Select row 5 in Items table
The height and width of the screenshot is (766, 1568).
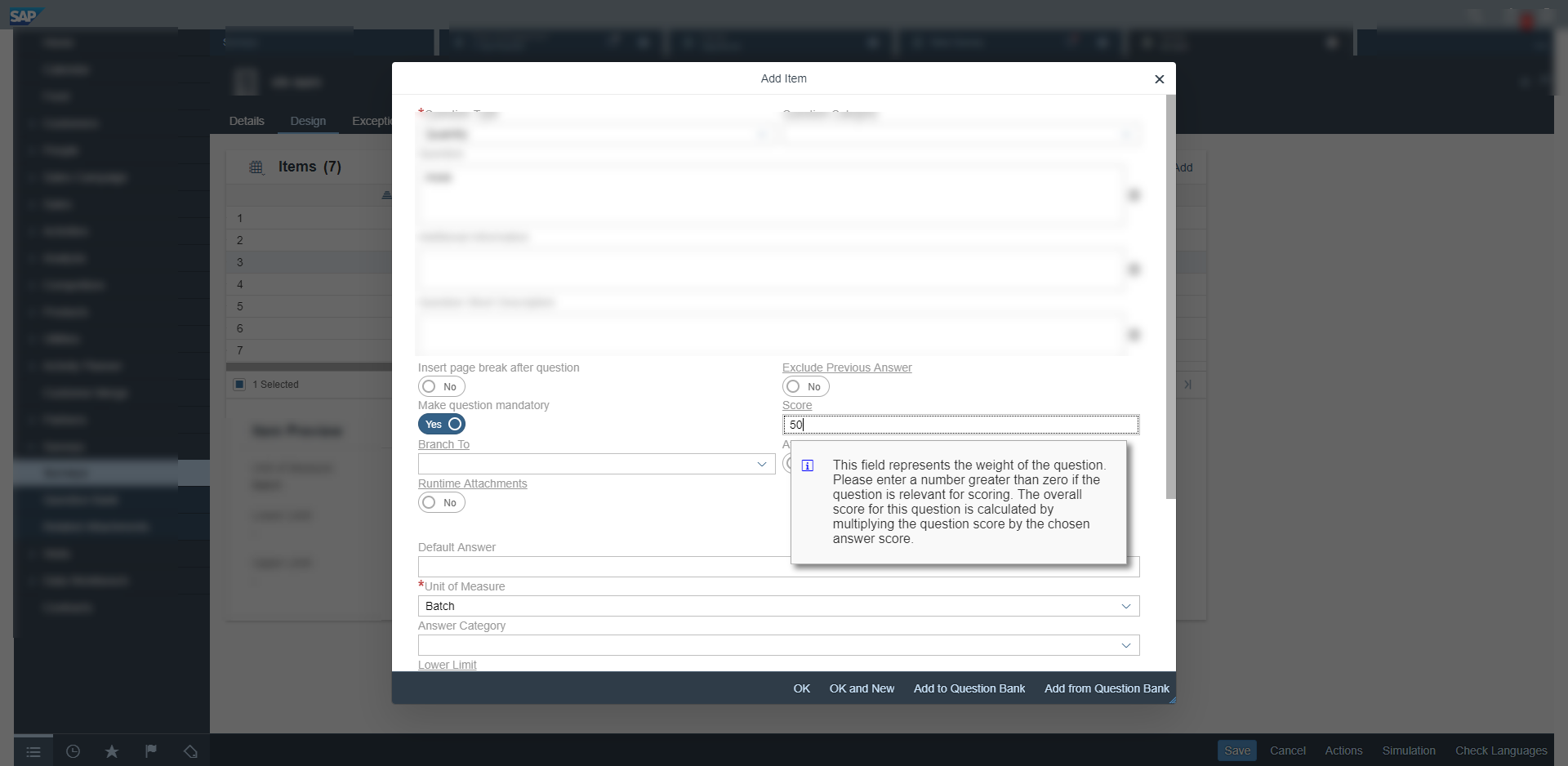point(309,306)
